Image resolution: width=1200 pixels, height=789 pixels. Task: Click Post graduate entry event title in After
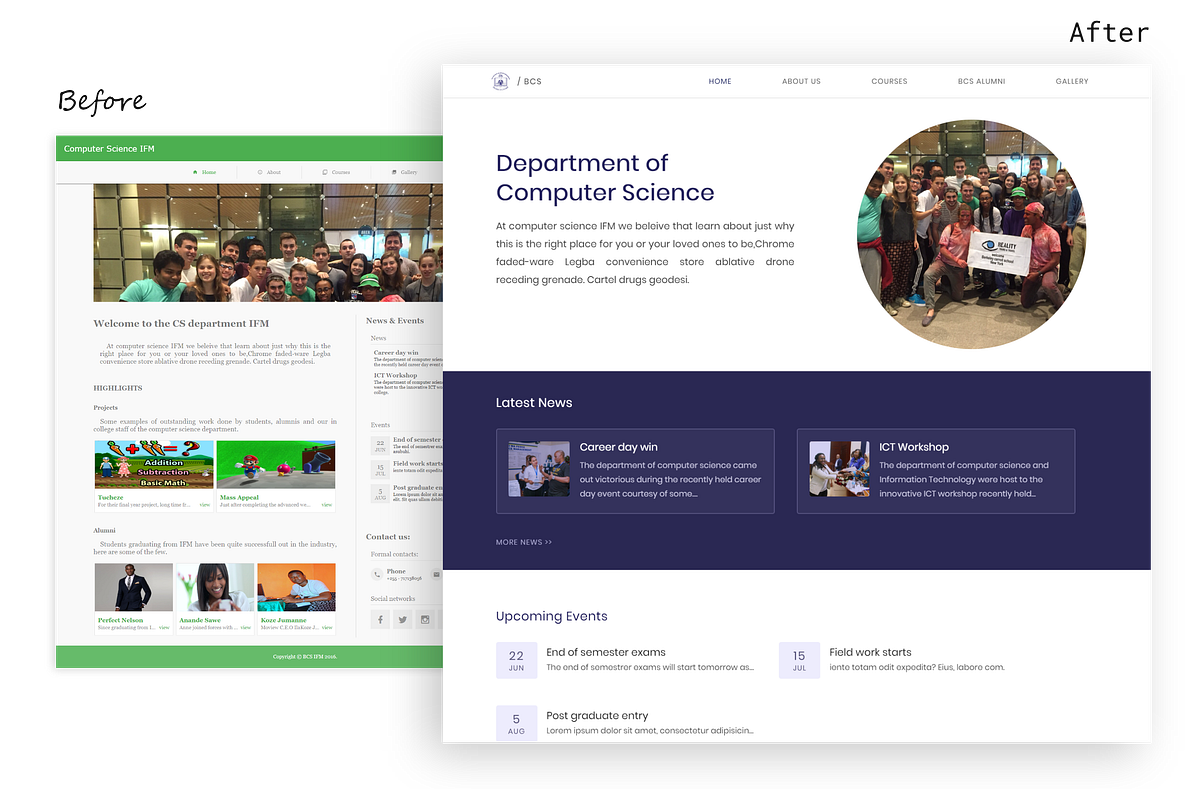(597, 715)
